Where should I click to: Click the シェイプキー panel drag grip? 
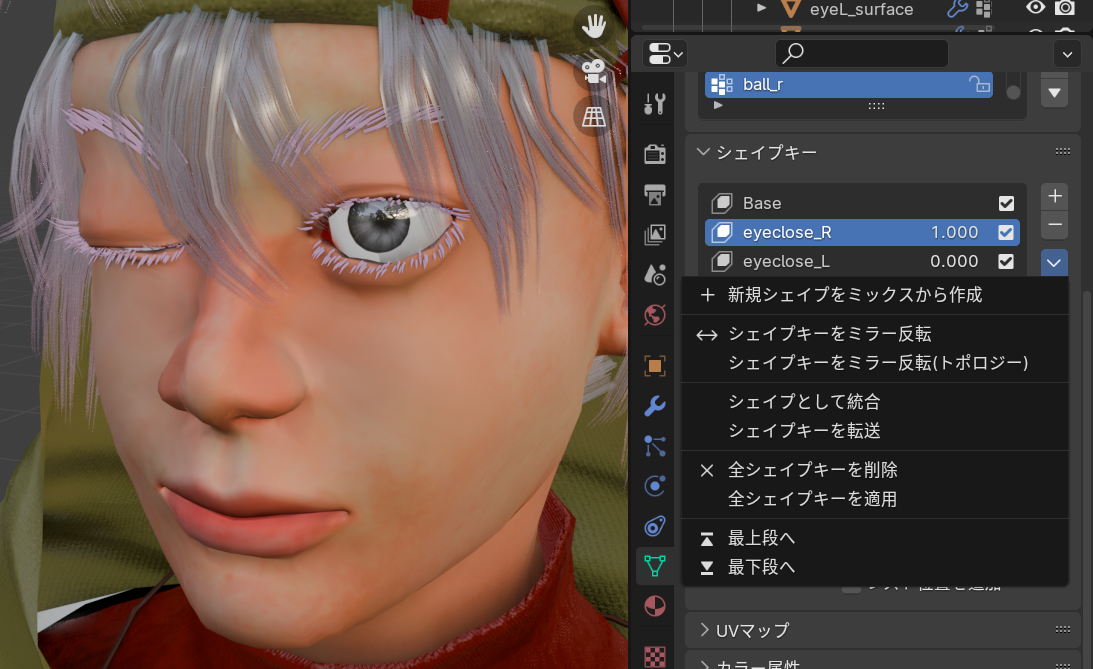[1062, 151]
